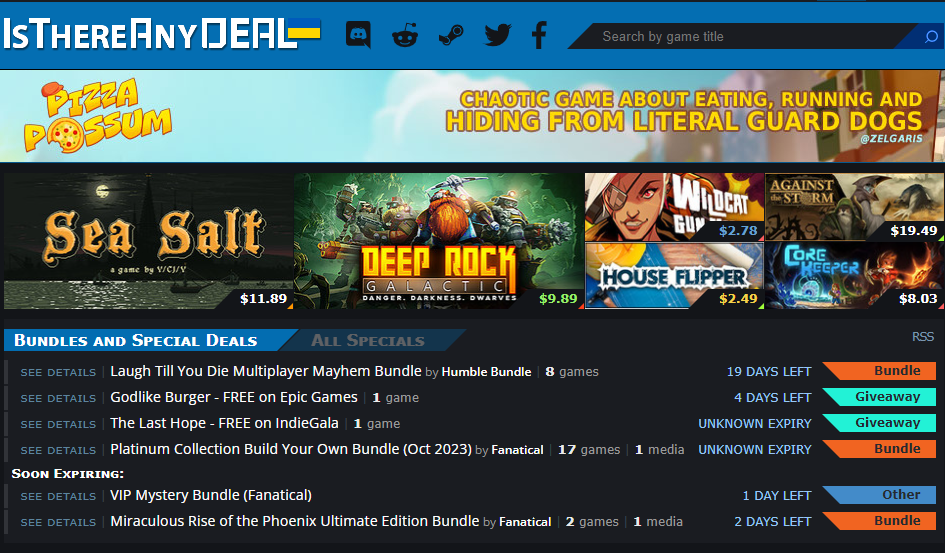Open the Discord icon link
The height and width of the screenshot is (553, 945).
point(358,35)
